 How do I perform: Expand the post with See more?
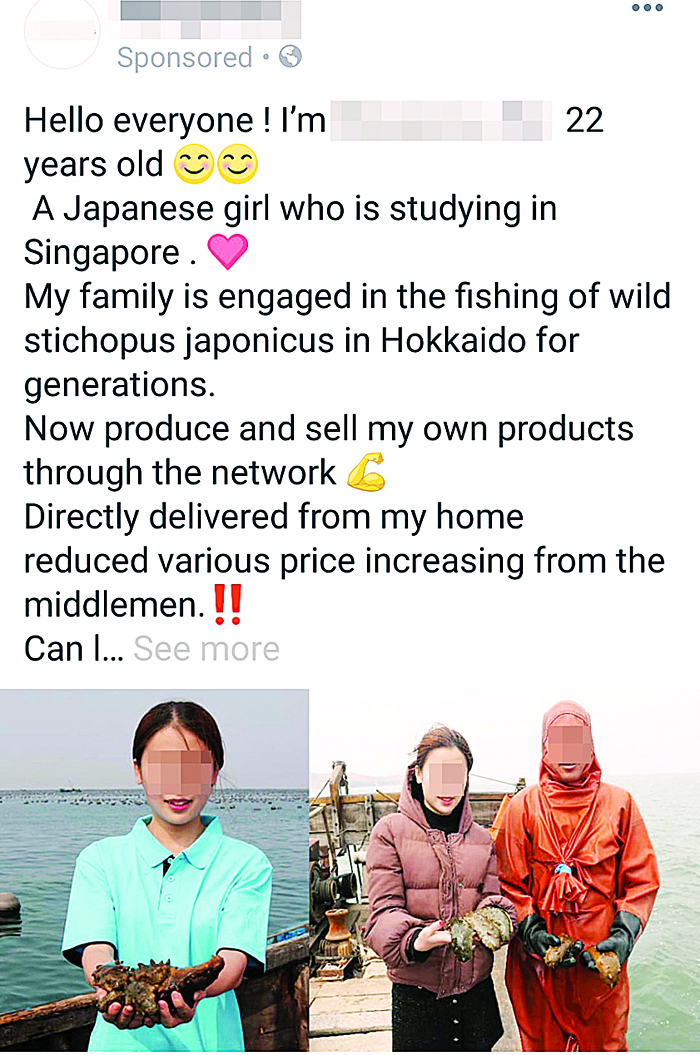(207, 649)
